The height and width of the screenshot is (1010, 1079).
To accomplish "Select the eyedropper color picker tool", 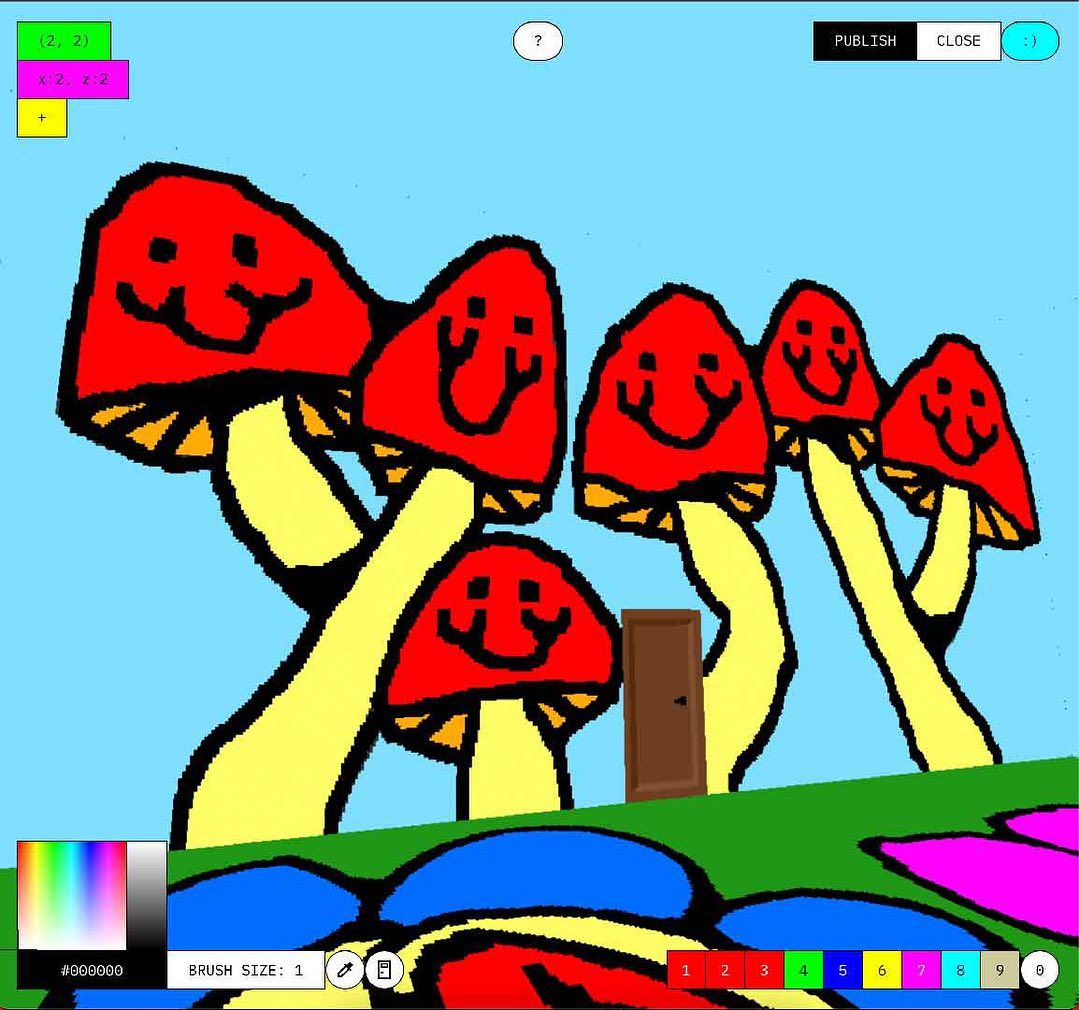I will pyautogui.click(x=344, y=969).
